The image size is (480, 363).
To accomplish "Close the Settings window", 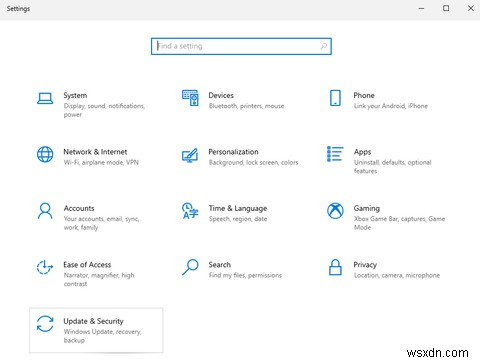I will pyautogui.click(x=471, y=8).
